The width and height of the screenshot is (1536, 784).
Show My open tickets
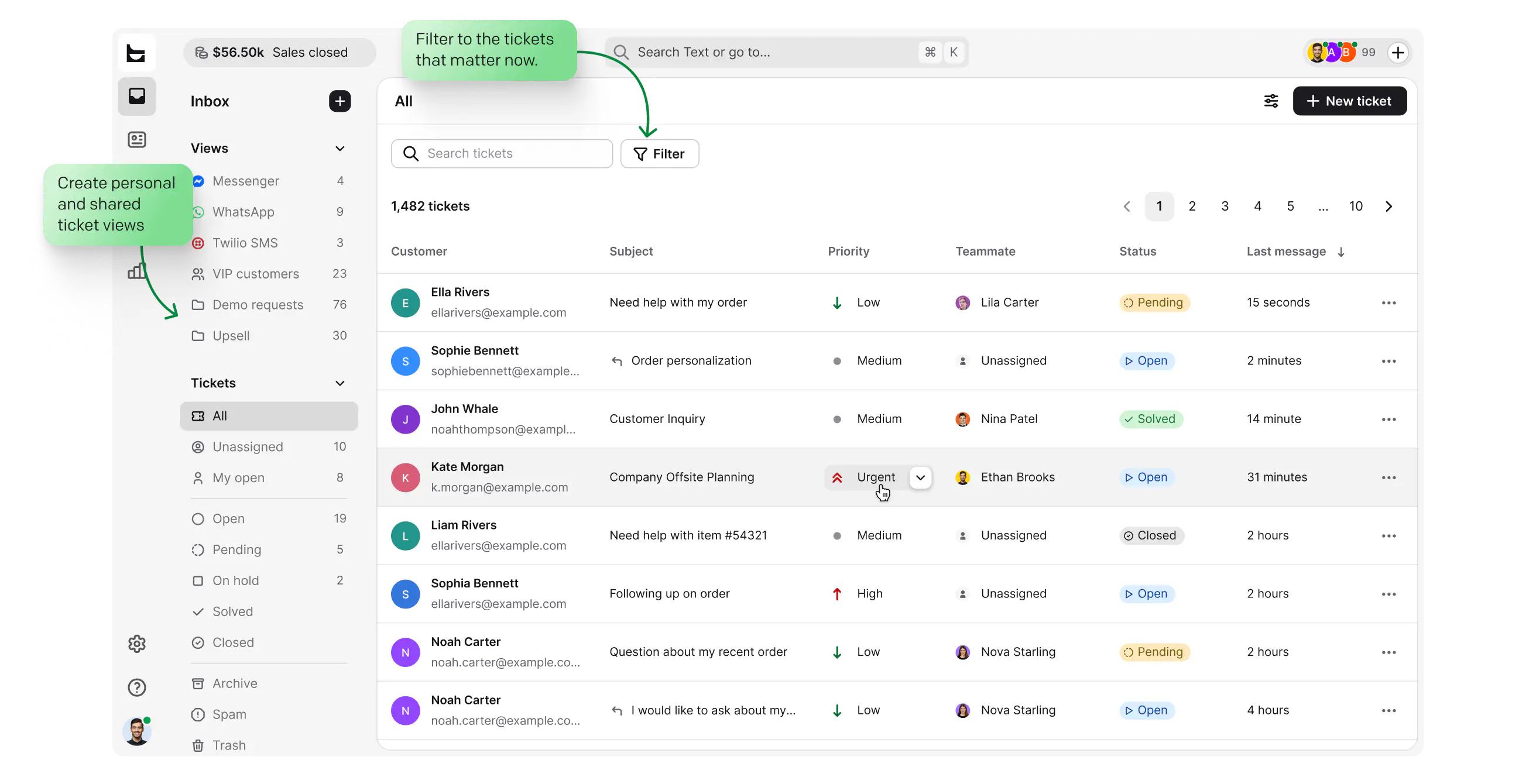click(x=269, y=478)
